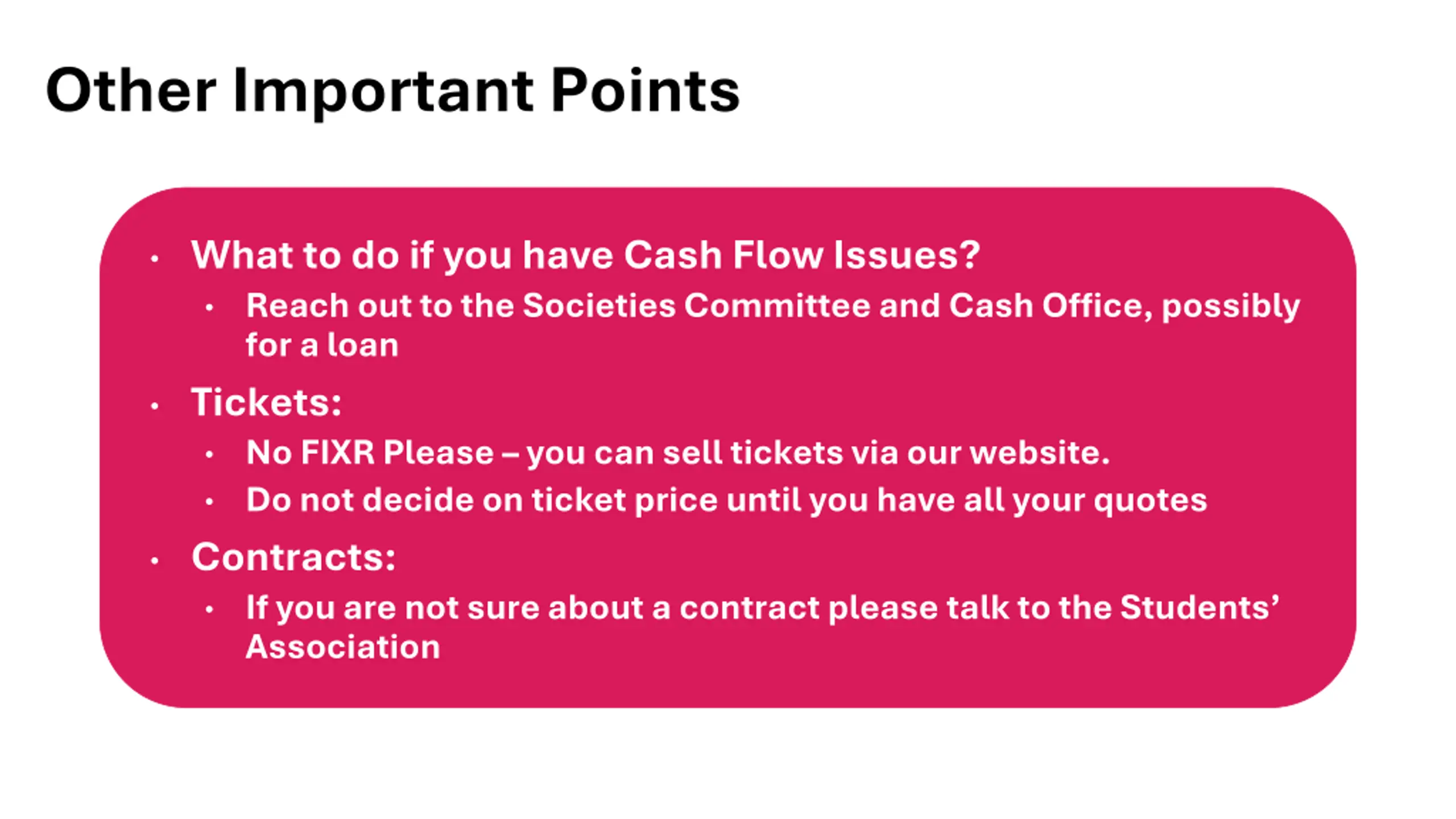
Task: Click the bullet dot beside Tickets:
Action: pos(154,406)
